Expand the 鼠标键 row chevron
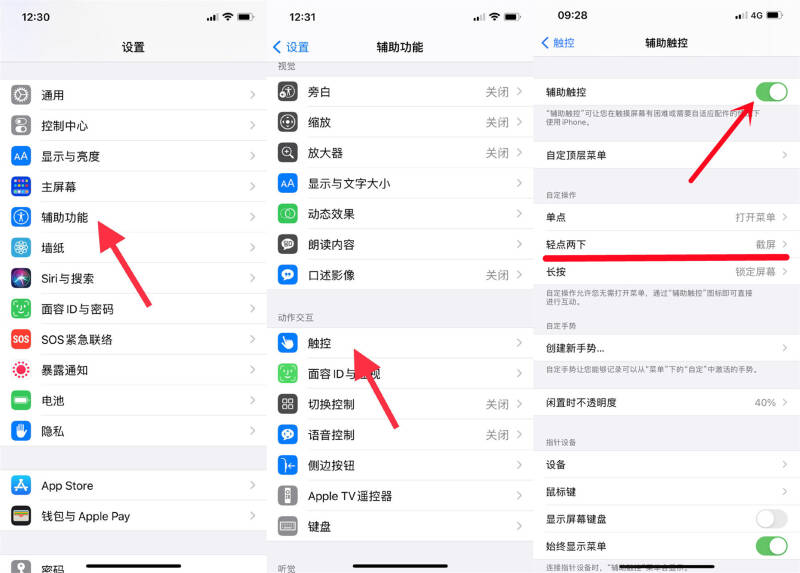 click(785, 492)
